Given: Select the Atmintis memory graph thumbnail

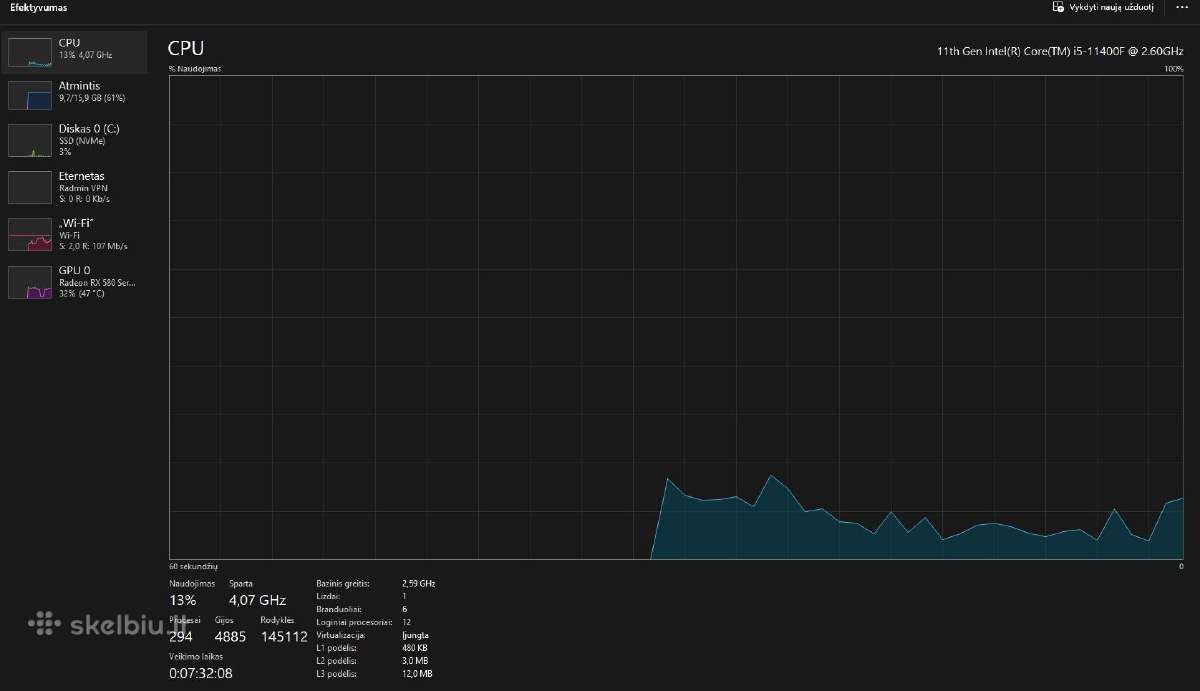Looking at the screenshot, I should point(30,95).
